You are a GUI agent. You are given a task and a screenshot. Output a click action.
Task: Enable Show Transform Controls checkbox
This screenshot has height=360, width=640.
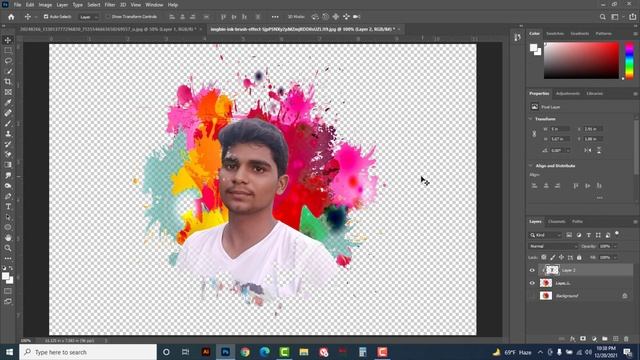[108, 17]
